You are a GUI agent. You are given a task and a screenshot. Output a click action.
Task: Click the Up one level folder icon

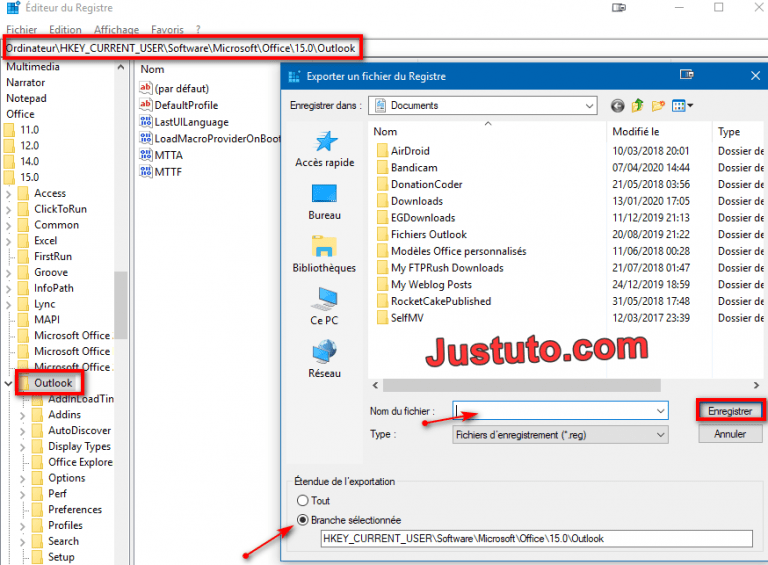637,105
